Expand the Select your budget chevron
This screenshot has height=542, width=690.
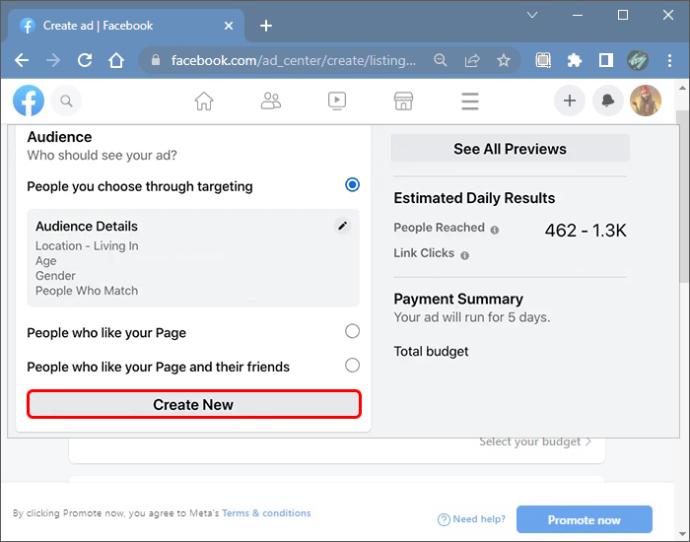point(588,442)
